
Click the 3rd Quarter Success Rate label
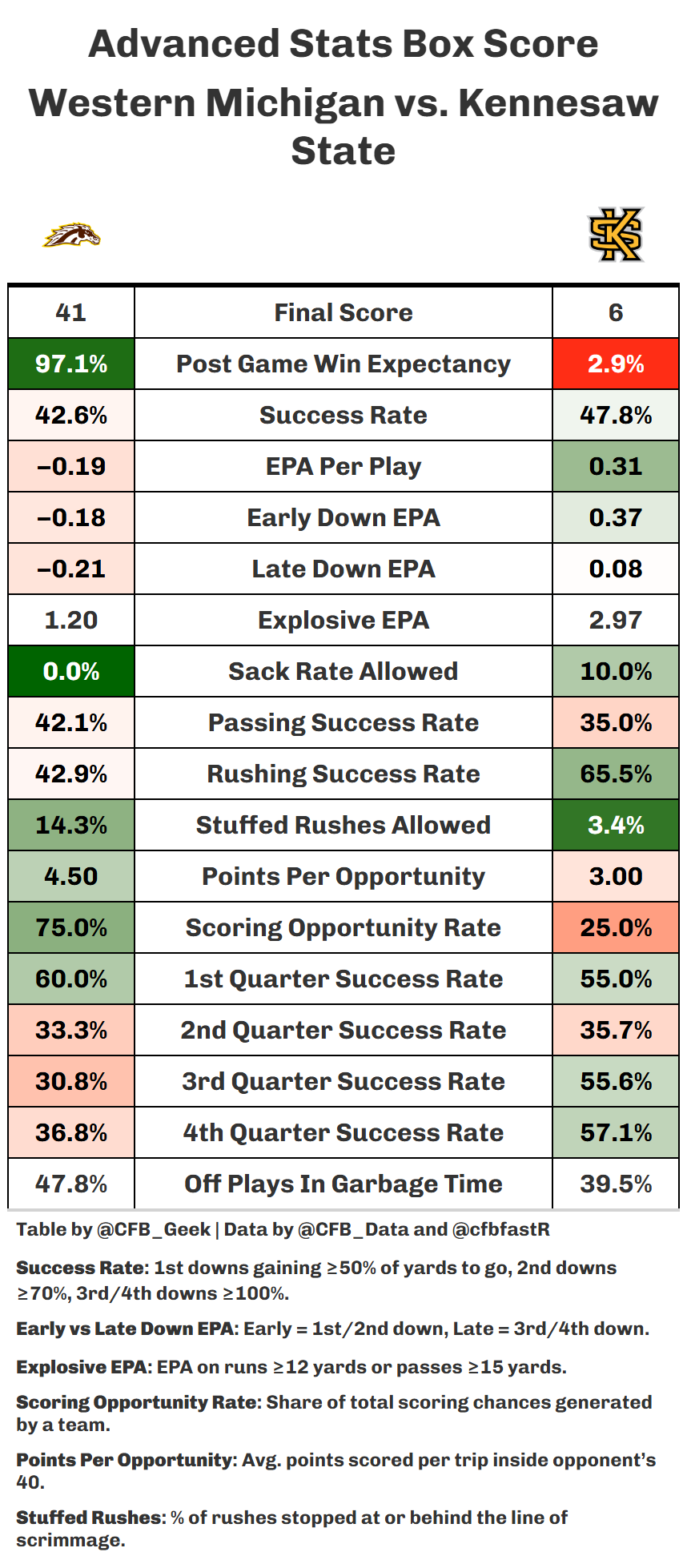[x=343, y=1082]
